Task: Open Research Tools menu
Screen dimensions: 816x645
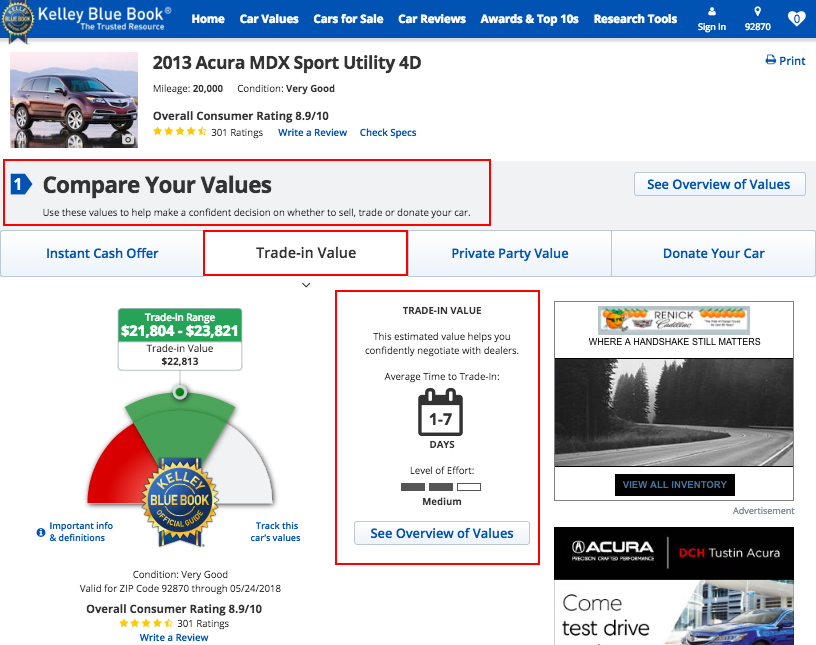Action: [x=635, y=19]
